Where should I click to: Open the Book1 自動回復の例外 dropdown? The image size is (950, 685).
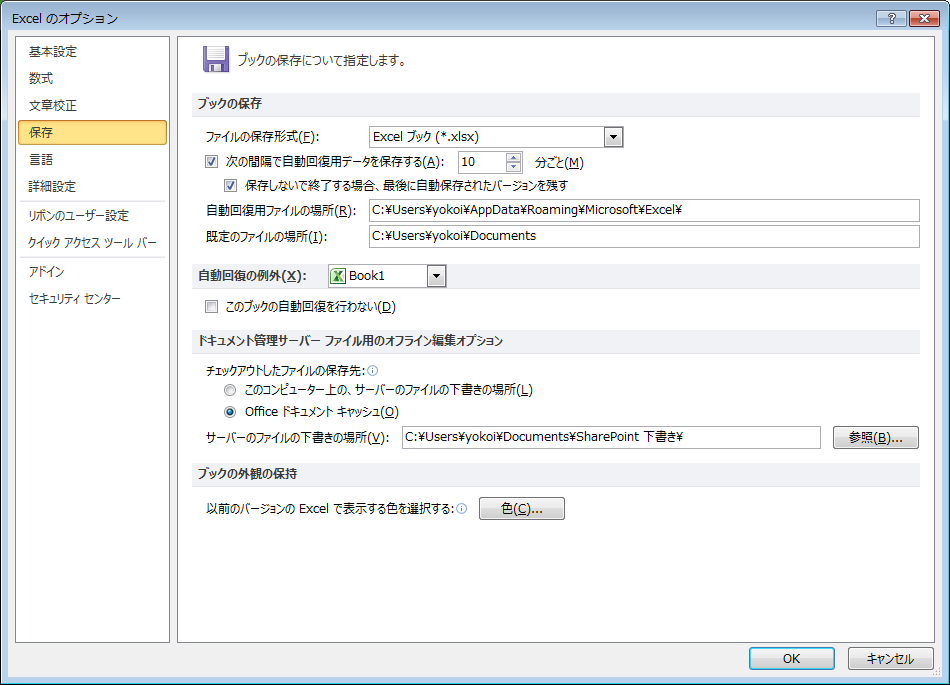436,276
